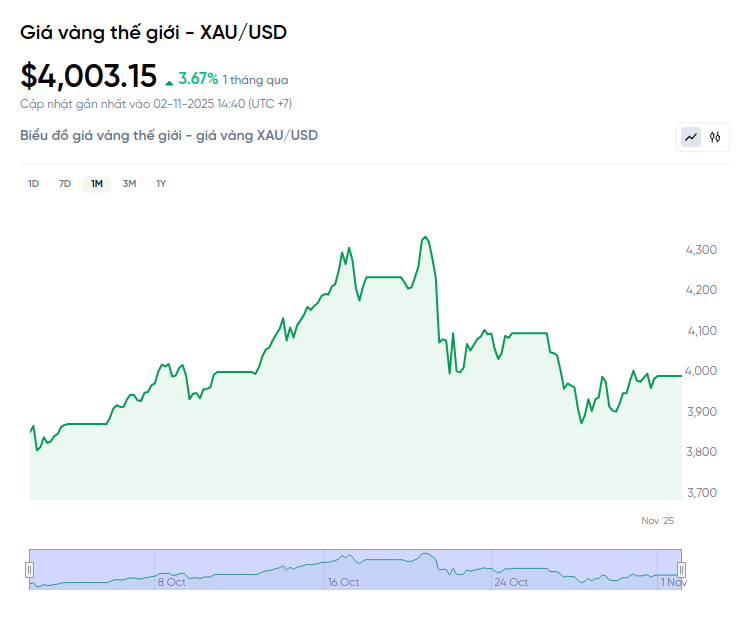
Task: Select the 1M time range
Action: pyautogui.click(x=97, y=183)
